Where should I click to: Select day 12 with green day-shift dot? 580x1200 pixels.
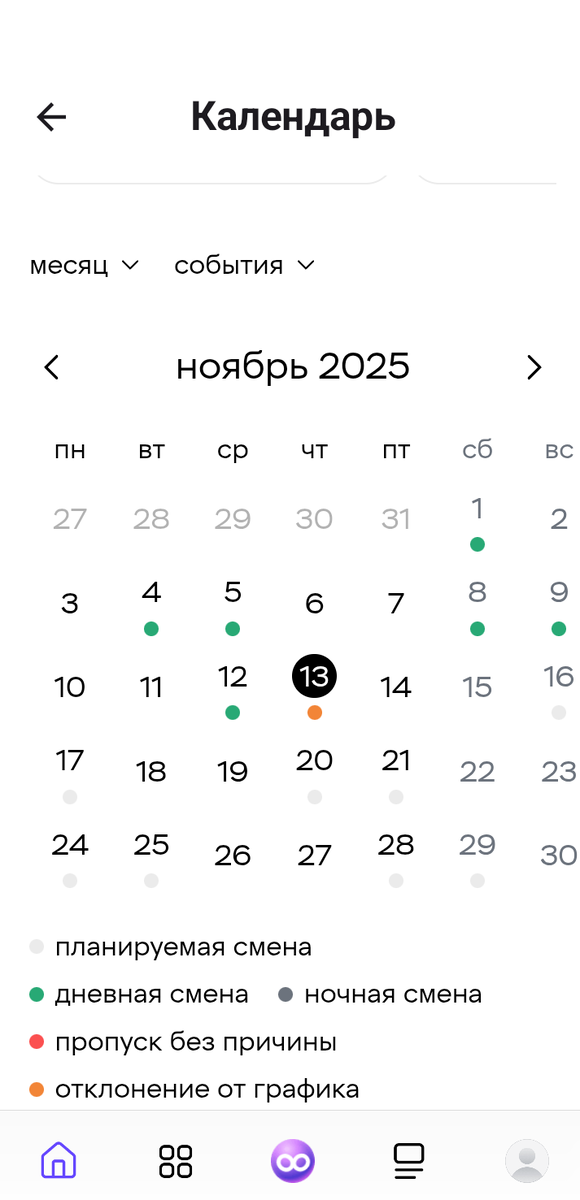(x=232, y=676)
